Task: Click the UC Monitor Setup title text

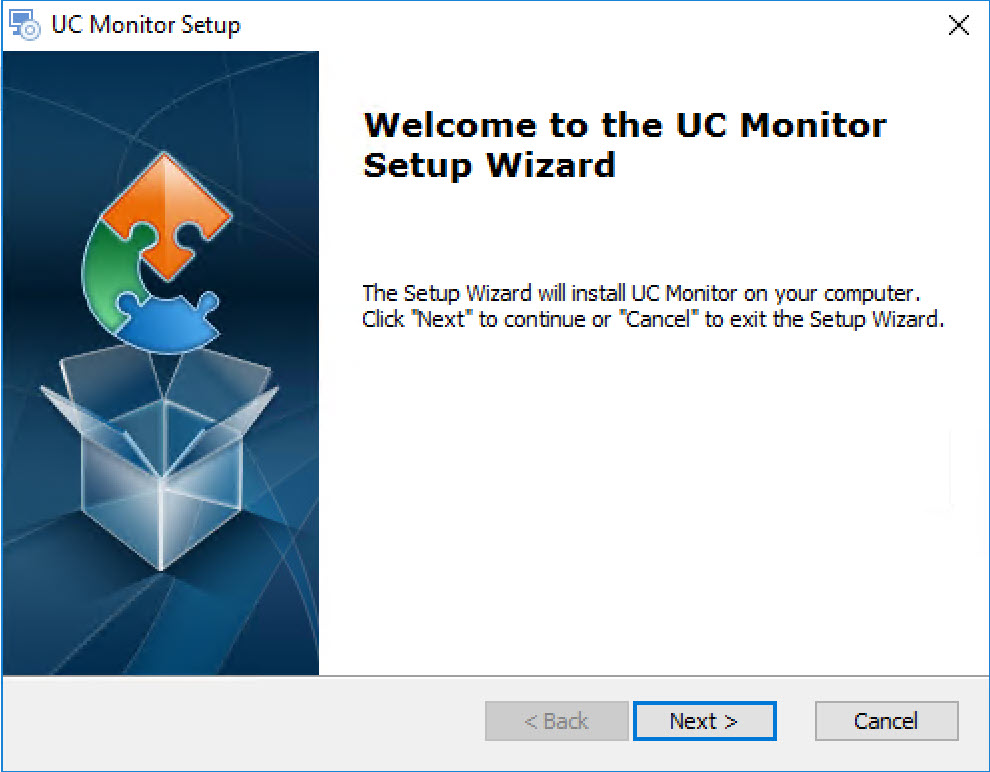Action: [x=146, y=25]
